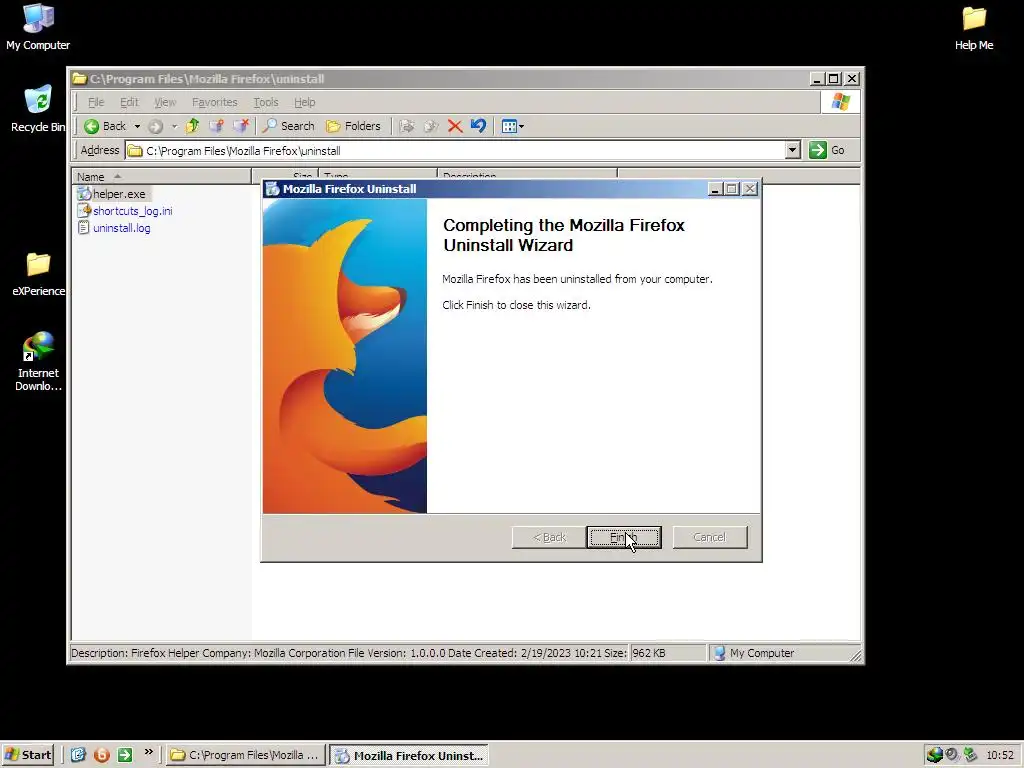Click the folder icon in Explorer's title bar

[80, 79]
